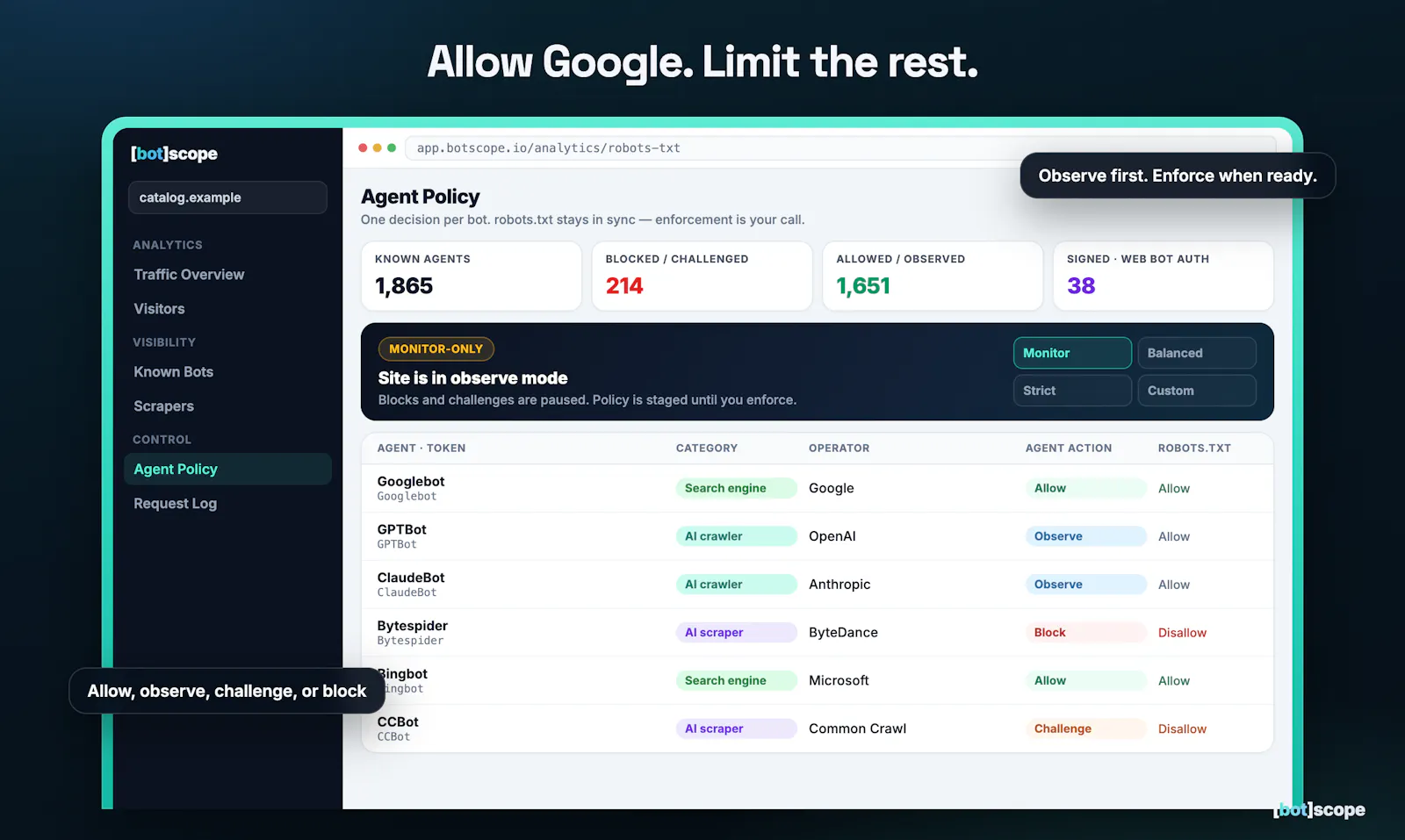Pick Custom policy mode

pos(1197,391)
